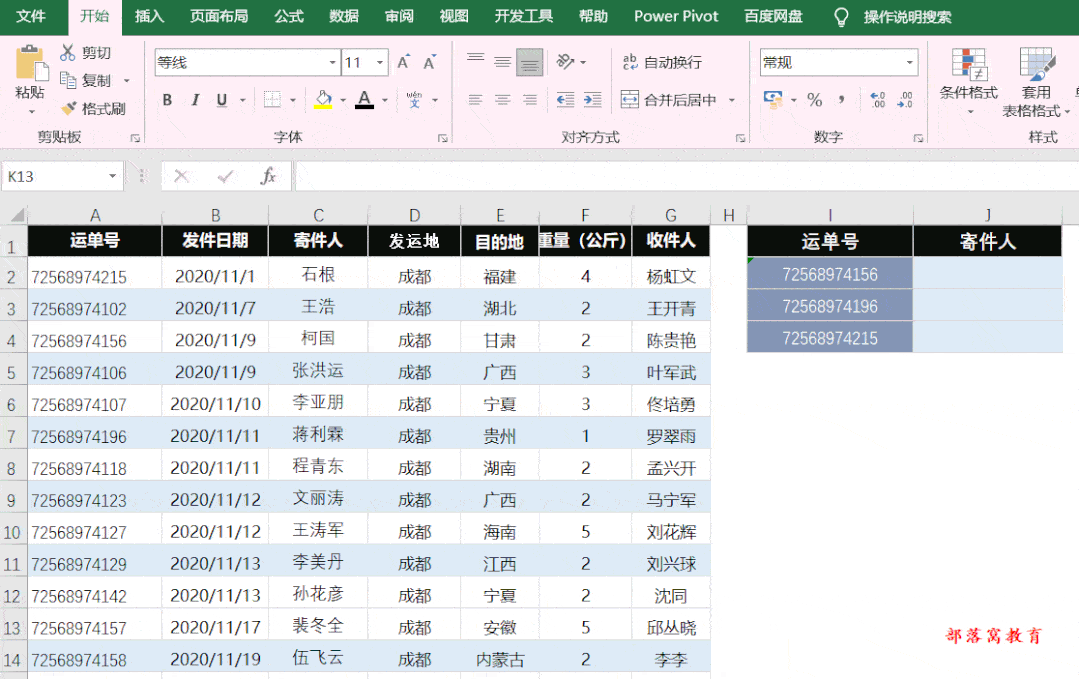Open Format as Table (套用表格格式)
The height and width of the screenshot is (679, 1079).
(x=1036, y=83)
